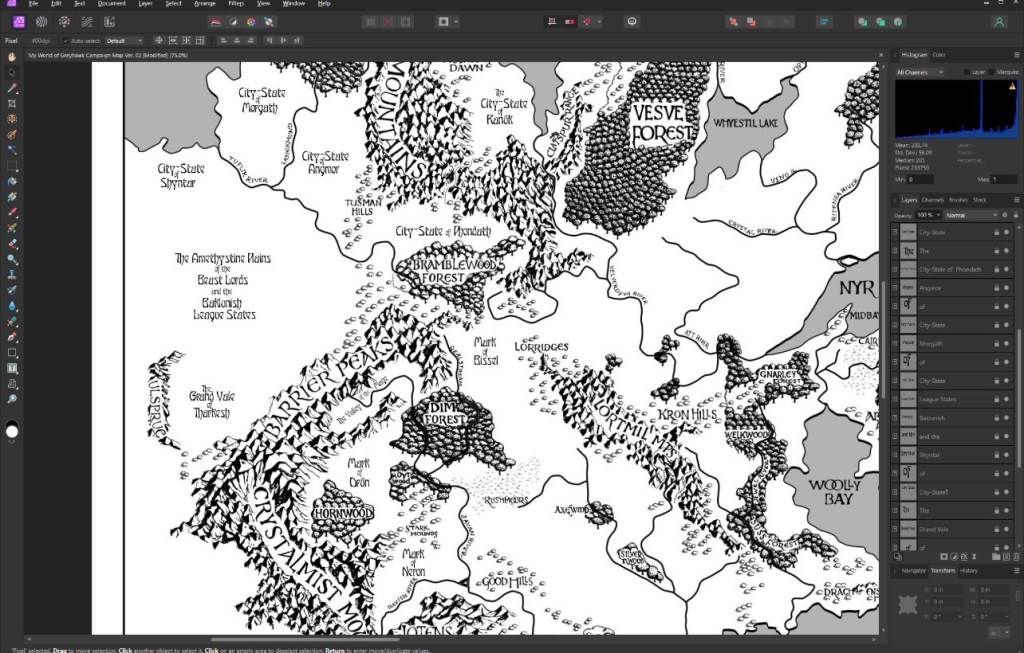Viewport: 1024px width, 653px height.
Task: Select the Crop tool
Action: coord(12,104)
